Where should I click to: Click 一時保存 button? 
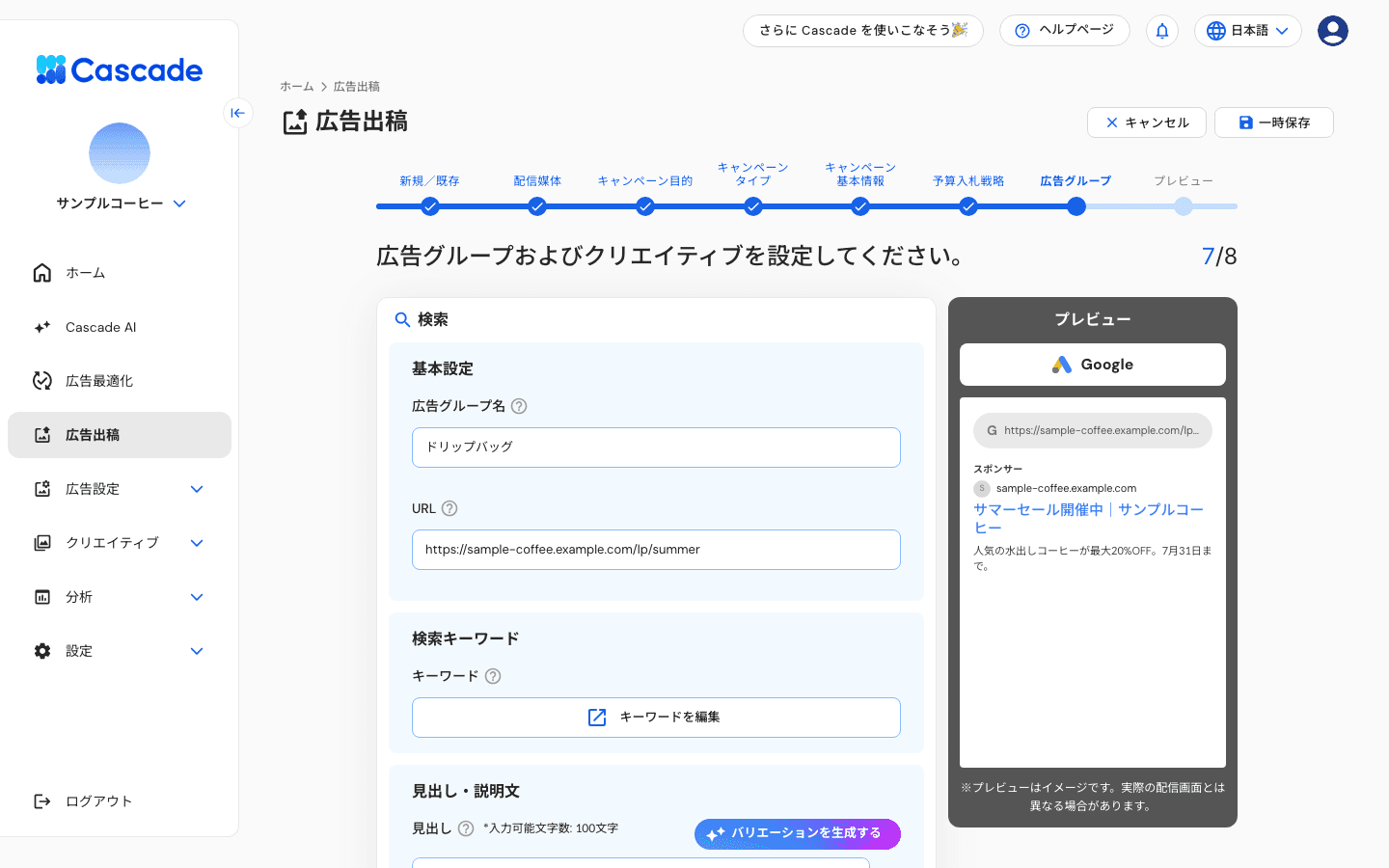point(1274,122)
